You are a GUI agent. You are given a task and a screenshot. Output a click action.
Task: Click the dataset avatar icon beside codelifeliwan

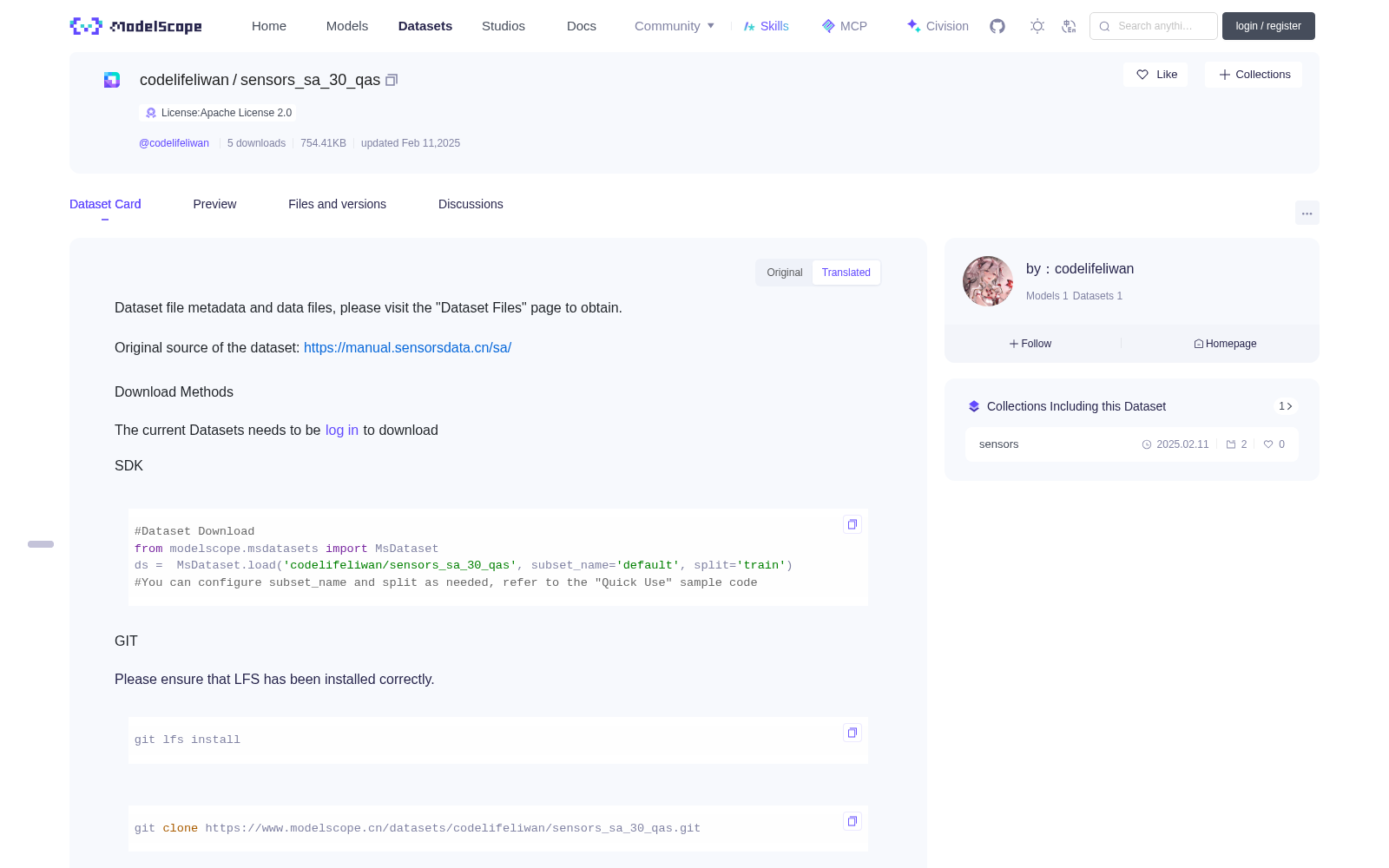click(x=112, y=80)
